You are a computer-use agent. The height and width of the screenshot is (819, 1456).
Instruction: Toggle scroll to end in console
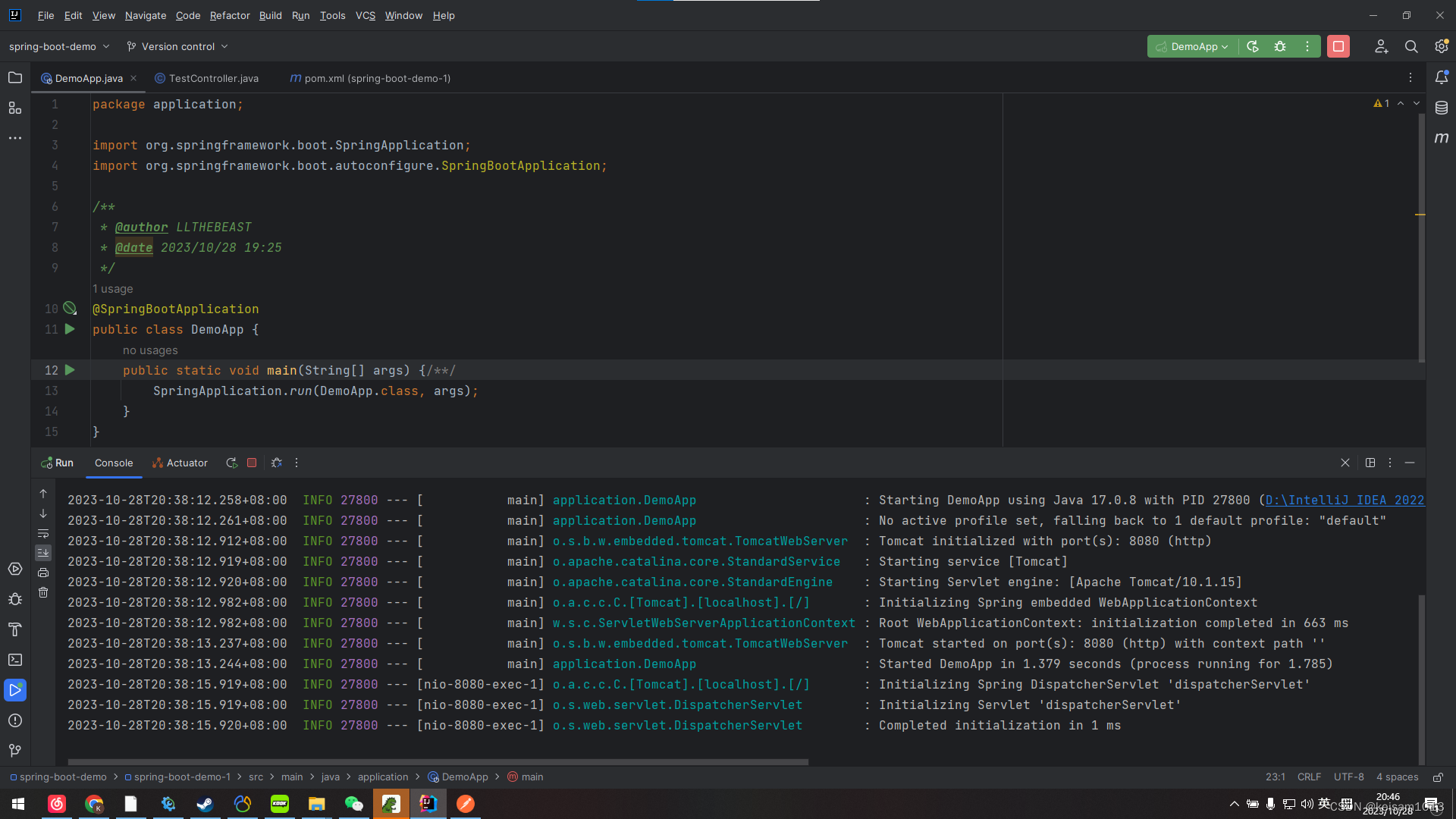coord(43,553)
